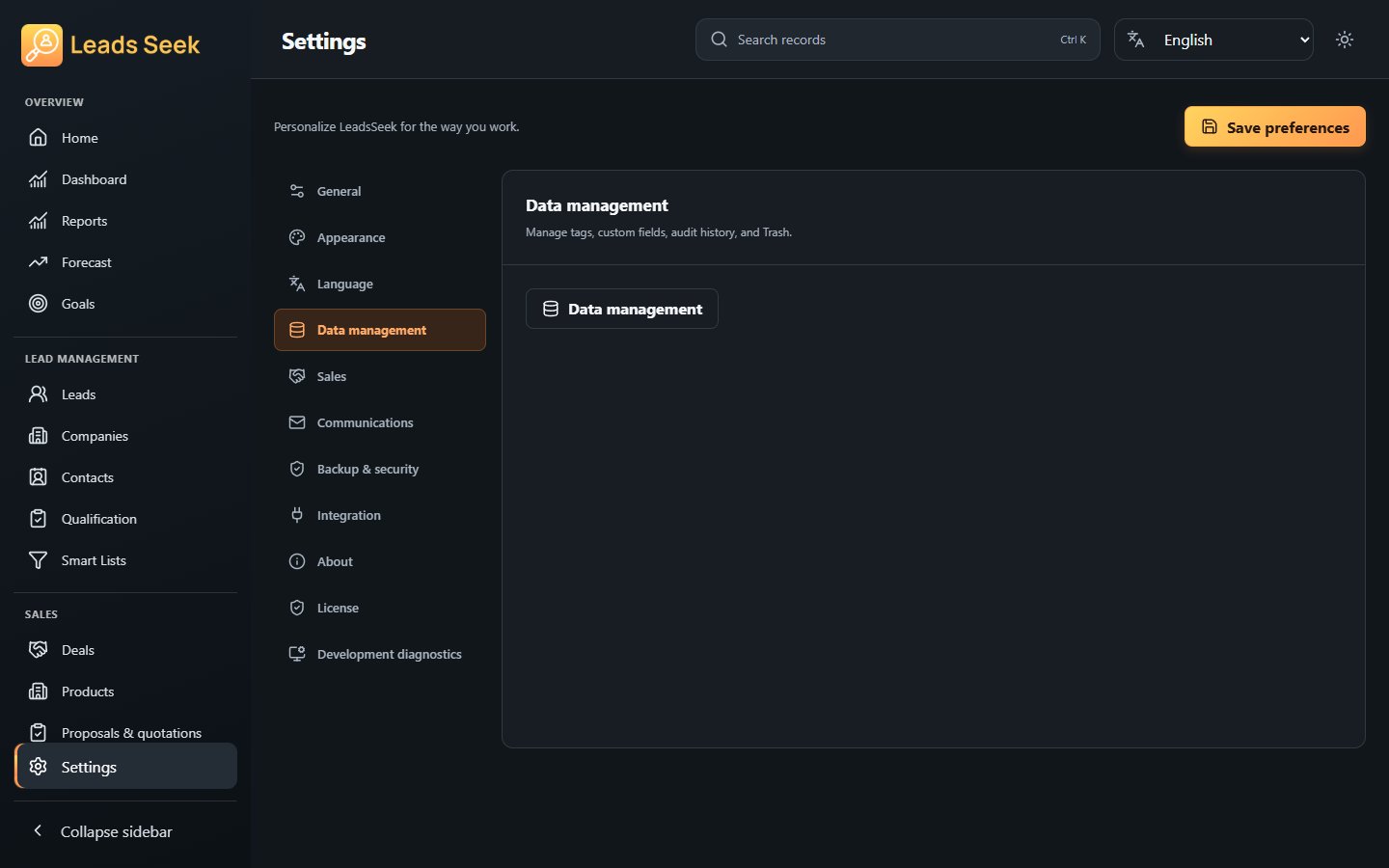The height and width of the screenshot is (868, 1389).
Task: Collapse the sidebar
Action: click(x=125, y=831)
